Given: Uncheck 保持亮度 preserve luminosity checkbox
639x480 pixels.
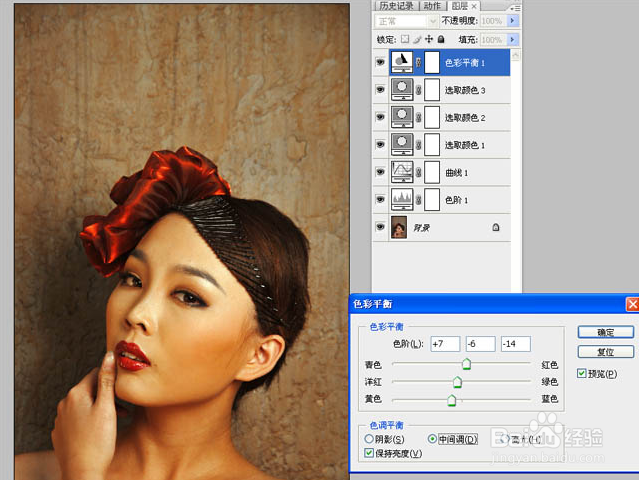Looking at the screenshot, I should [369, 453].
